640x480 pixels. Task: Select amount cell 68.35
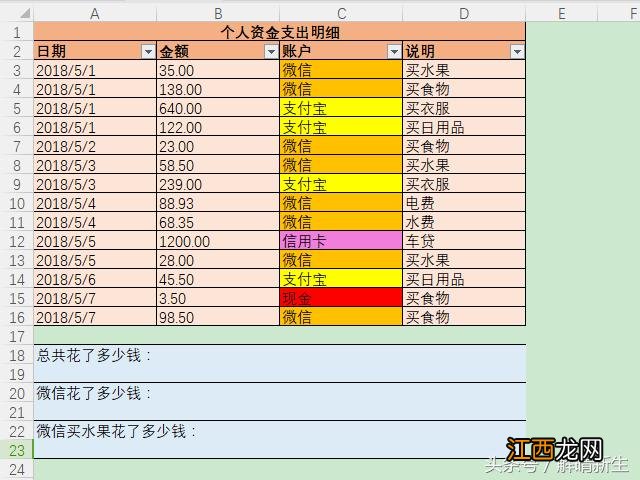click(218, 222)
